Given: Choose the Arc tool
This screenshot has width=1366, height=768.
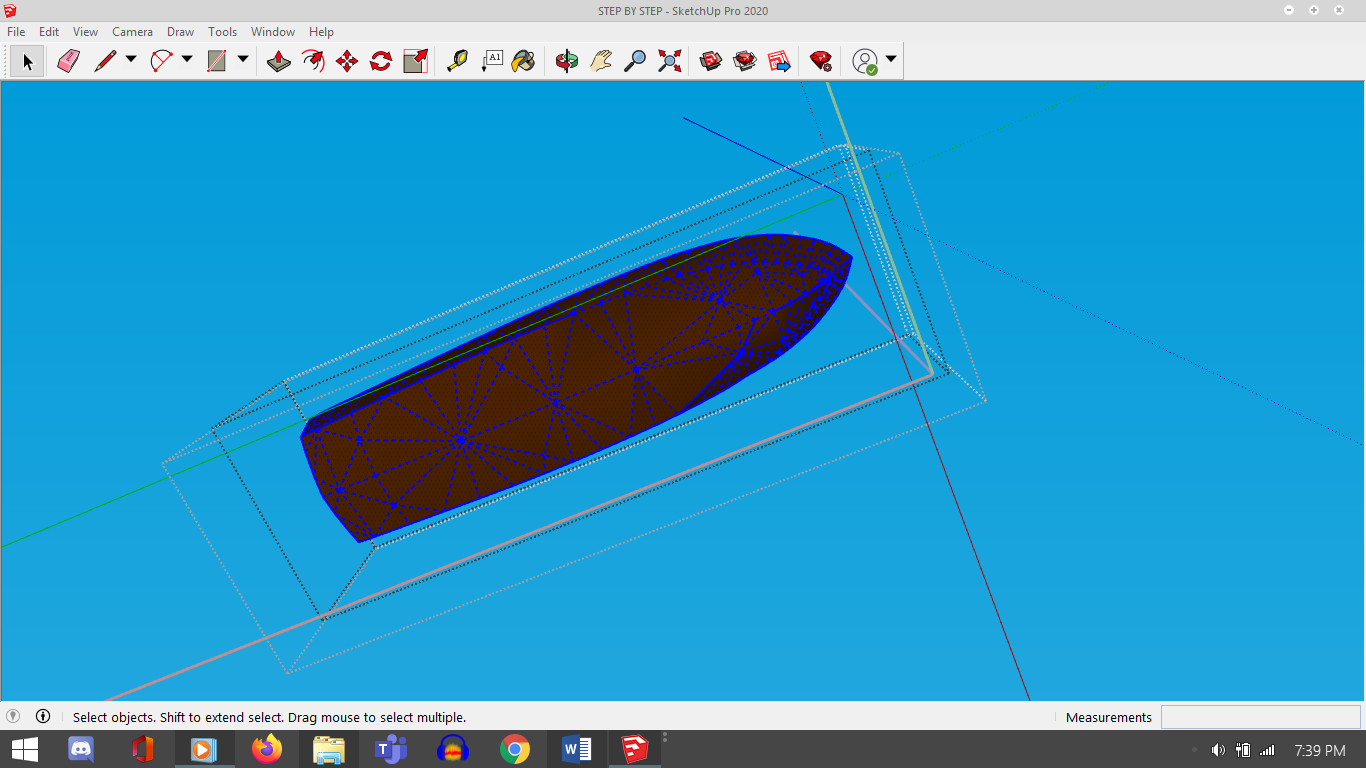Looking at the screenshot, I should tap(161, 62).
